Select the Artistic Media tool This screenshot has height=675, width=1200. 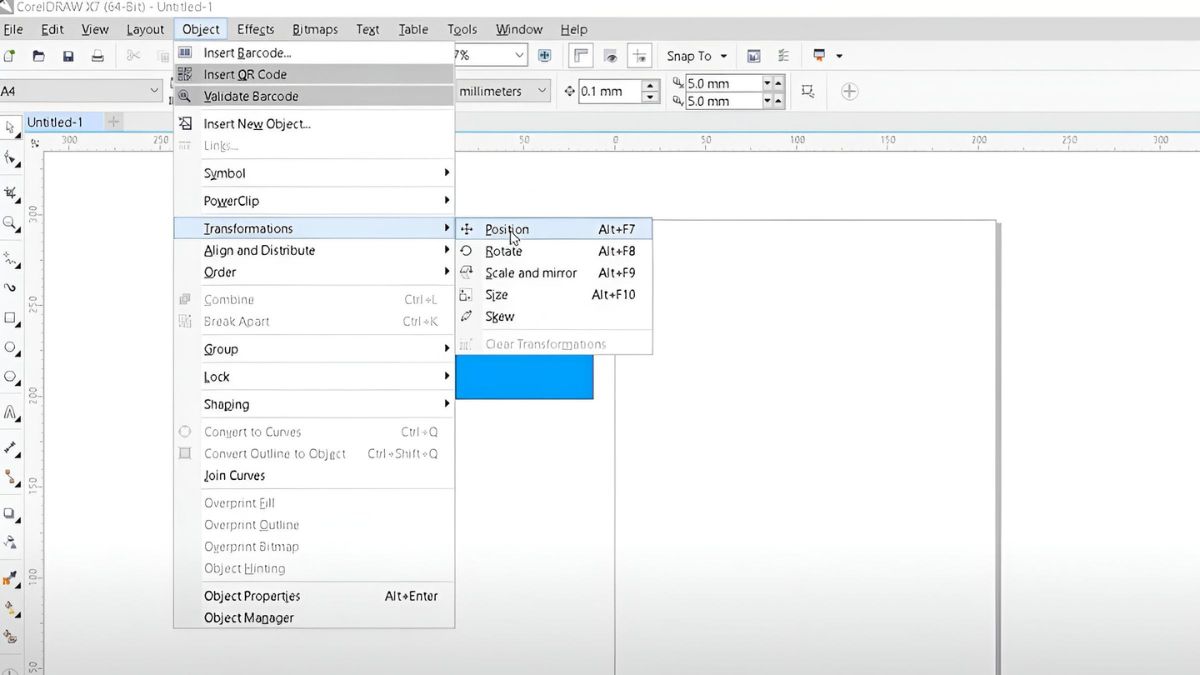[10, 287]
